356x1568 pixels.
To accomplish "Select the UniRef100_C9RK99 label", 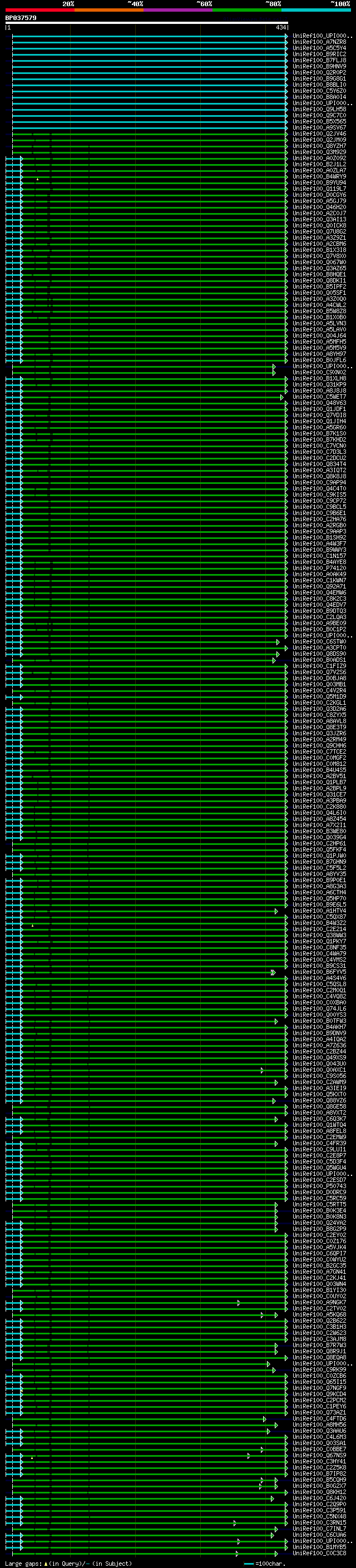I will (x=319, y=1369).
